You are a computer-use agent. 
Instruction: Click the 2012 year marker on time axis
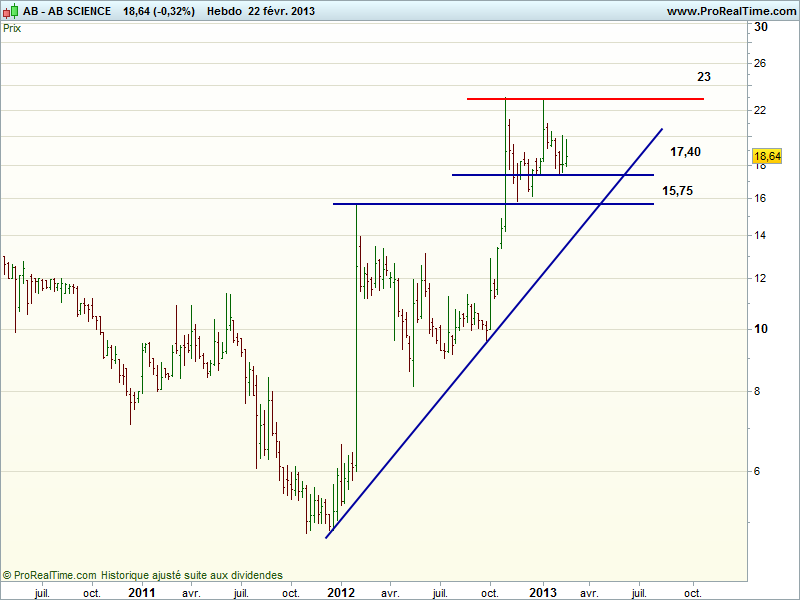click(x=342, y=592)
